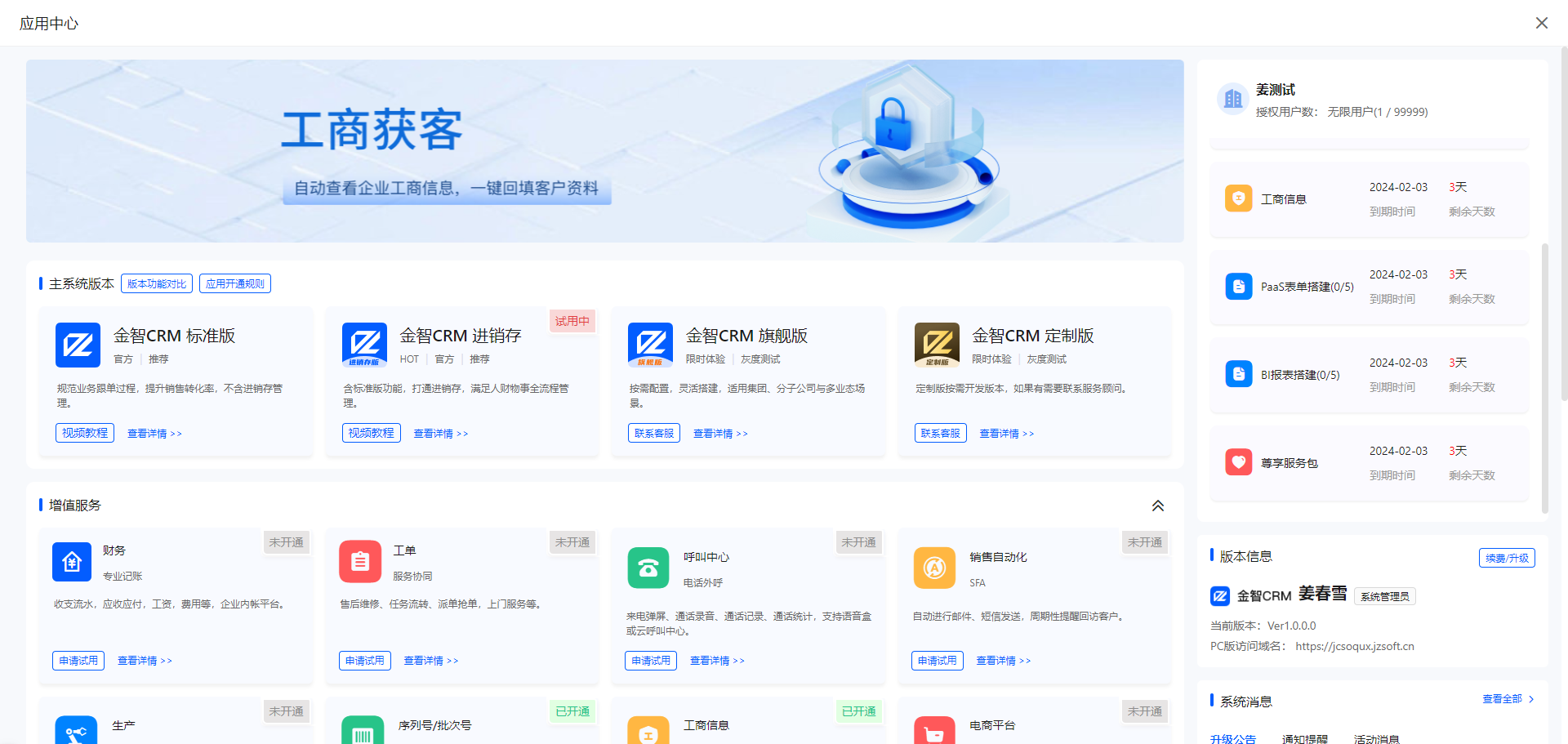Click the 3天 remaining days for PaaS表单搭建

tap(1458, 274)
